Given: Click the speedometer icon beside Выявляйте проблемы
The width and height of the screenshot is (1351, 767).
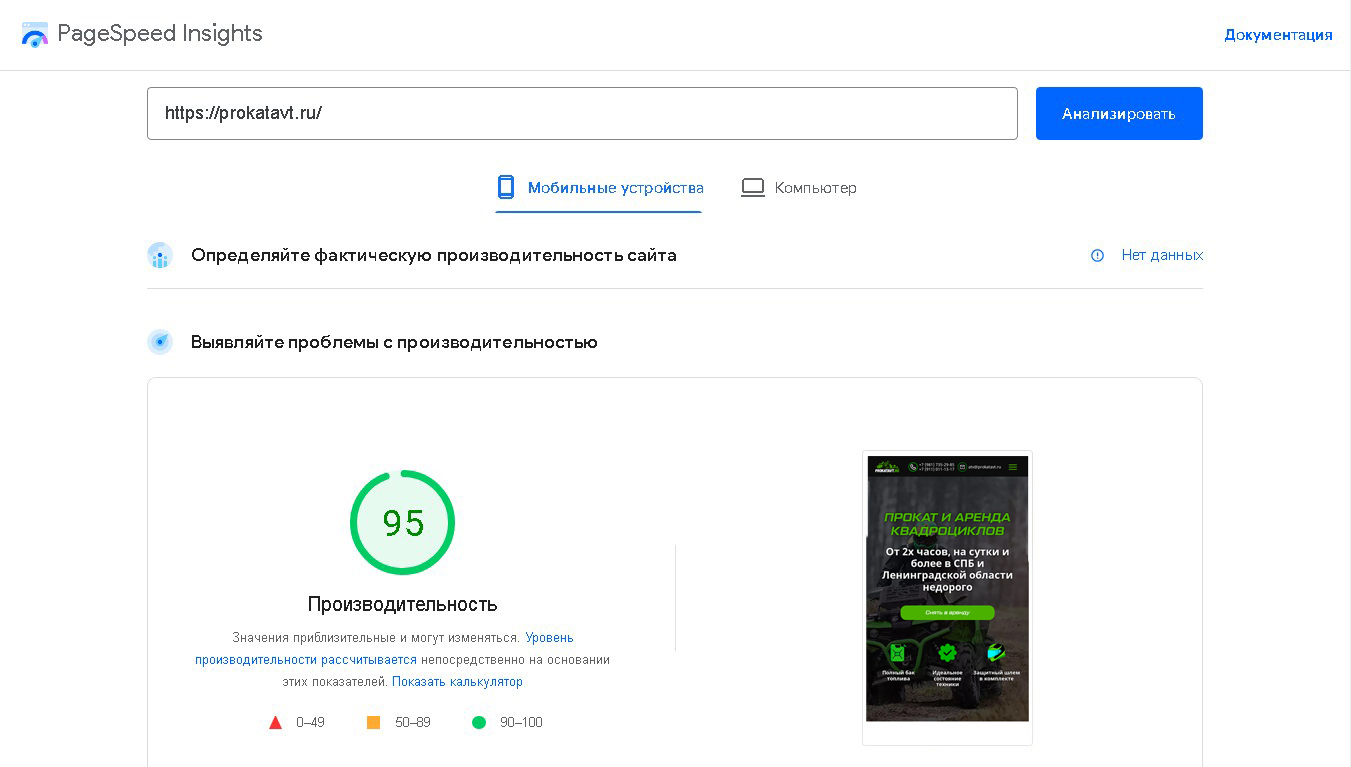Looking at the screenshot, I should click(160, 342).
